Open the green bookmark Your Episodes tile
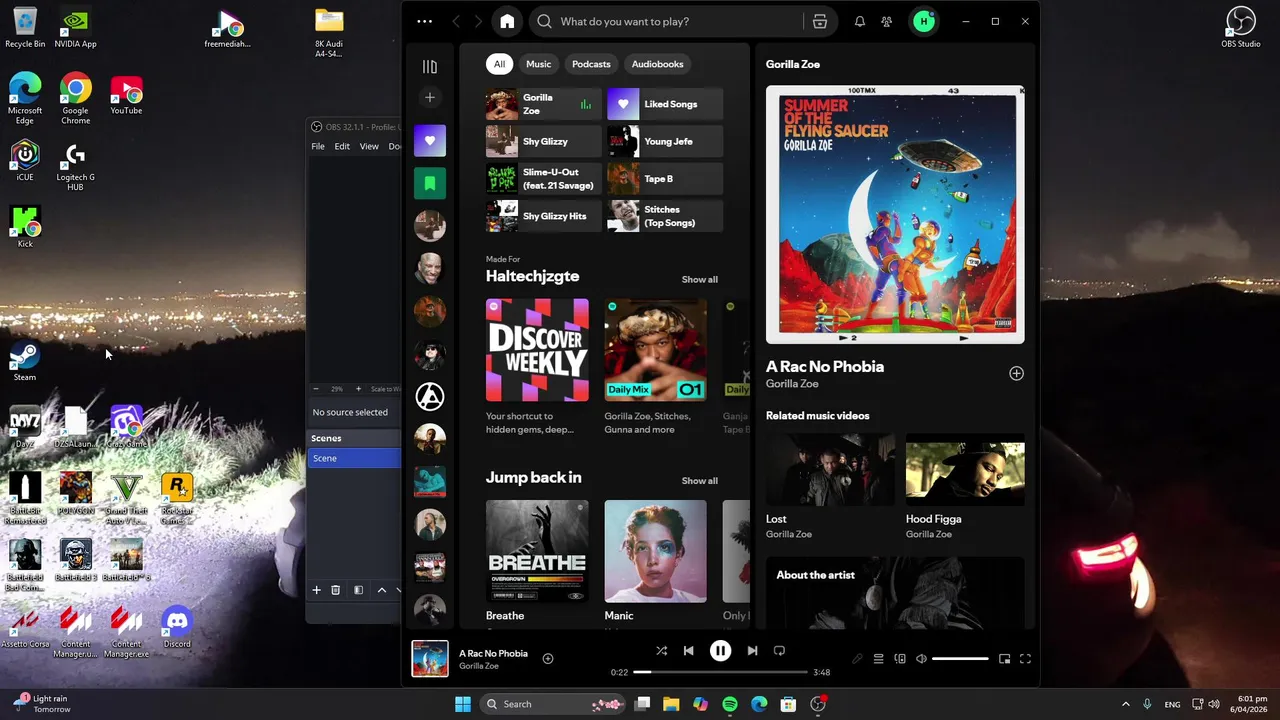This screenshot has width=1280, height=720. click(430, 183)
